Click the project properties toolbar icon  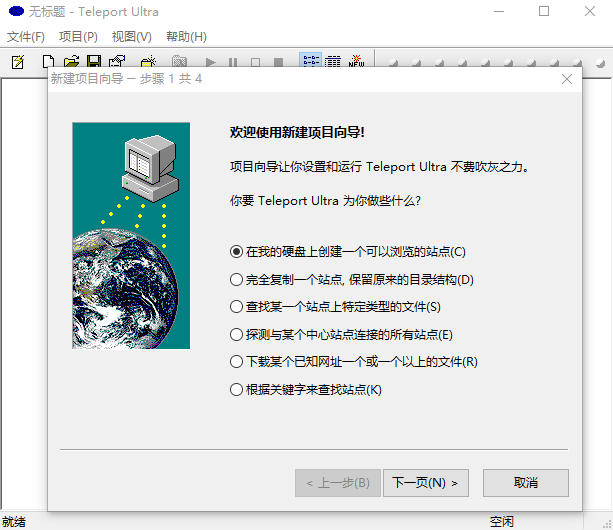[x=117, y=61]
